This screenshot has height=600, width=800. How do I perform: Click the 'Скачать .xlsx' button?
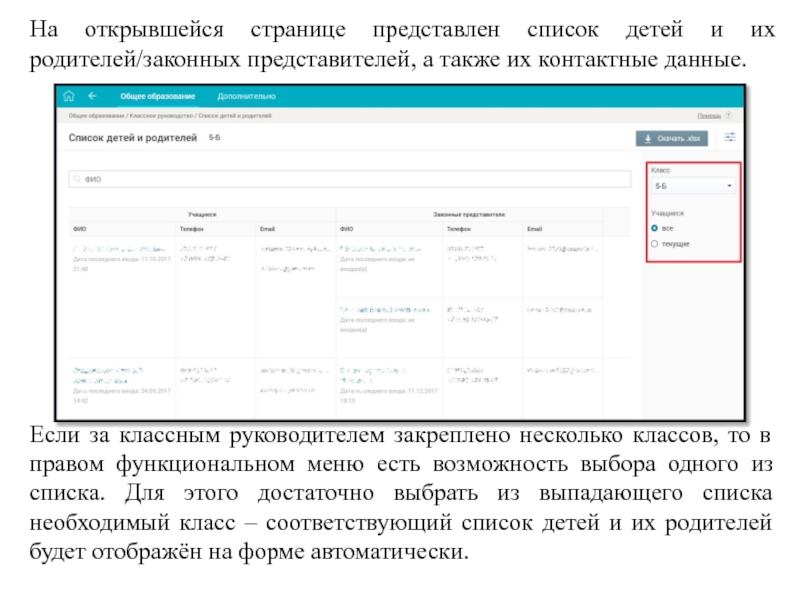pyautogui.click(x=672, y=139)
